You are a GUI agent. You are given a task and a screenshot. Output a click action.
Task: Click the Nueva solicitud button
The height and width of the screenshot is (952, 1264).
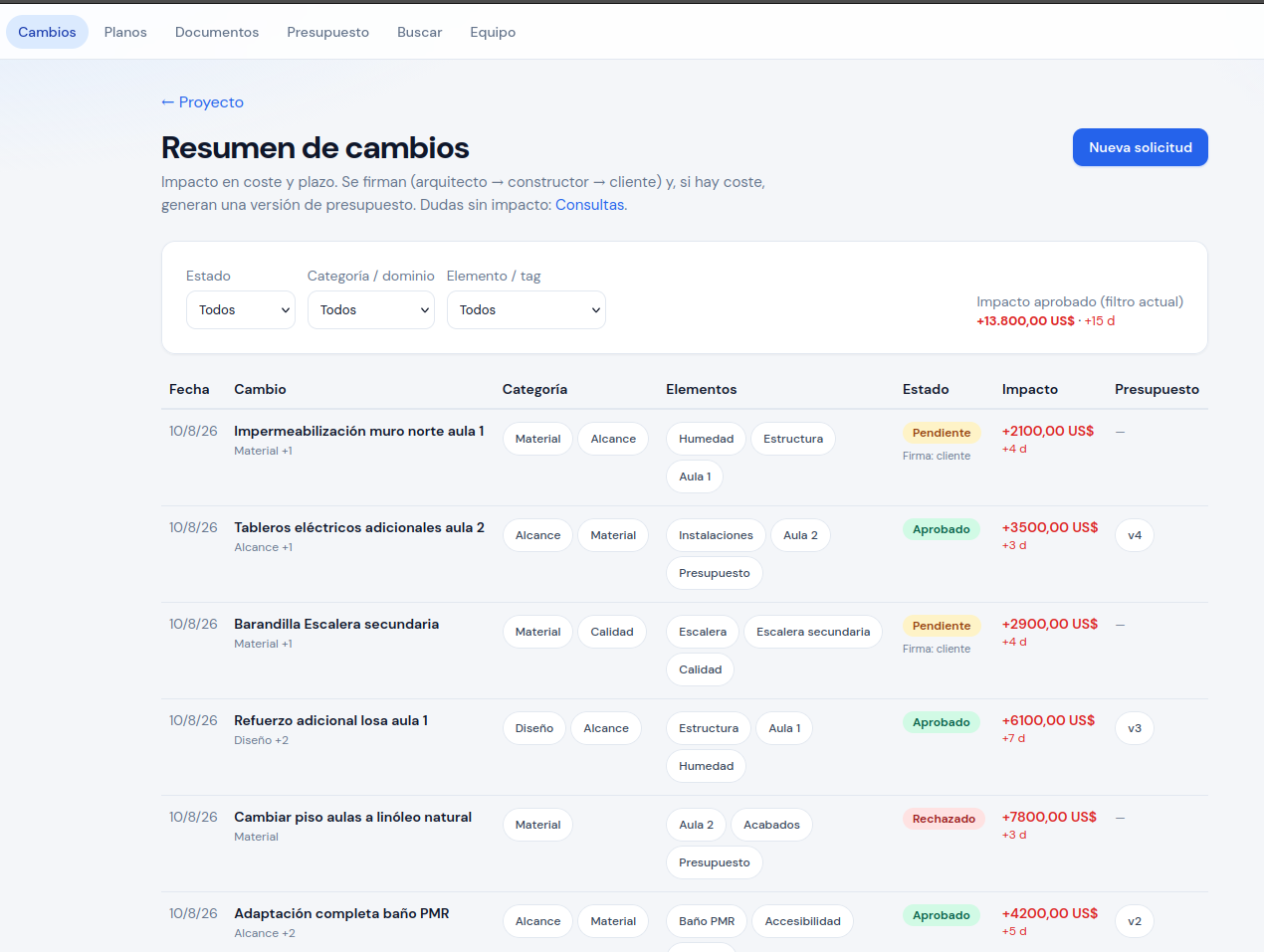1141,147
